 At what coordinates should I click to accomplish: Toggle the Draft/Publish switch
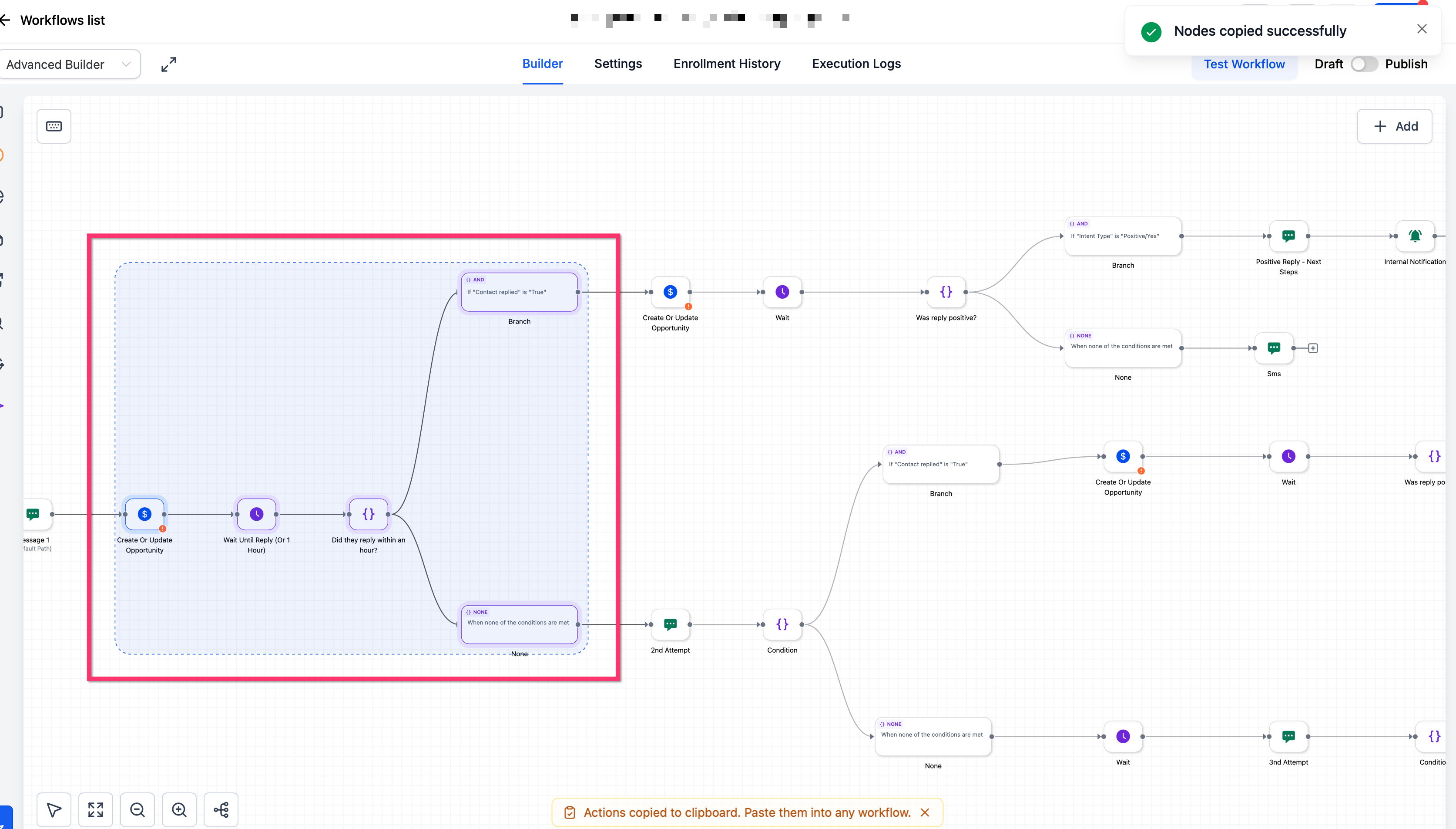(1364, 64)
